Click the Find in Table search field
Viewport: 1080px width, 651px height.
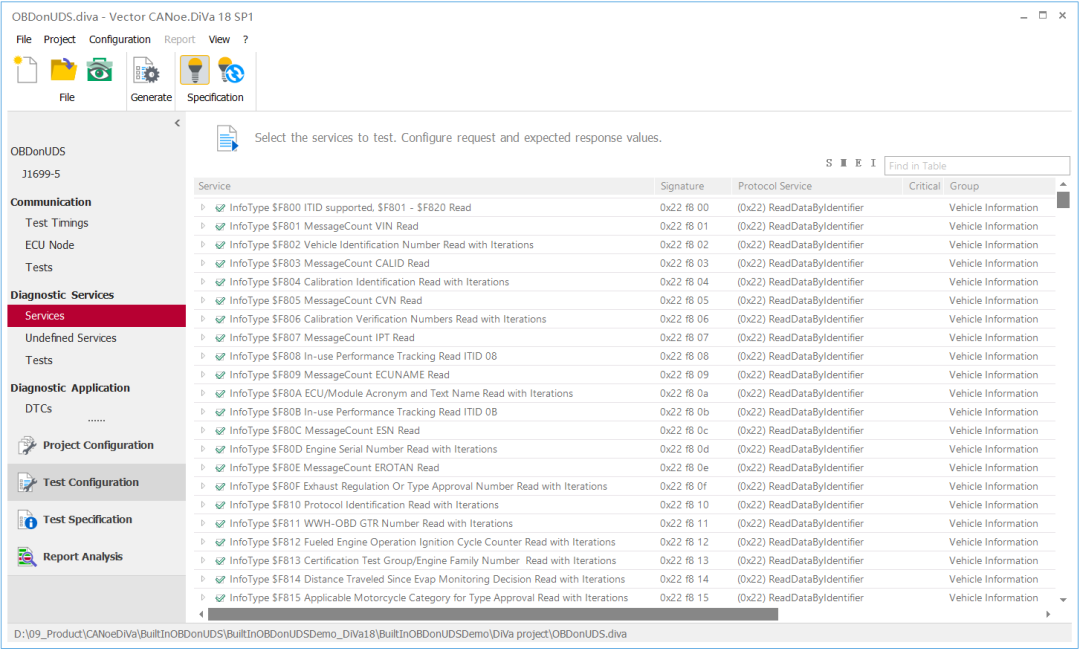pyautogui.click(x=976, y=166)
